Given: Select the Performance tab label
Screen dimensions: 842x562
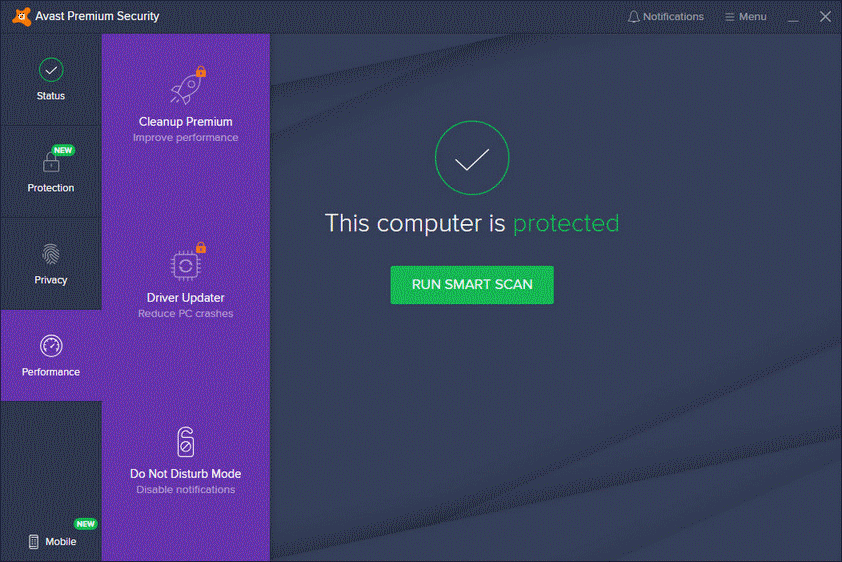Looking at the screenshot, I should (50, 372).
